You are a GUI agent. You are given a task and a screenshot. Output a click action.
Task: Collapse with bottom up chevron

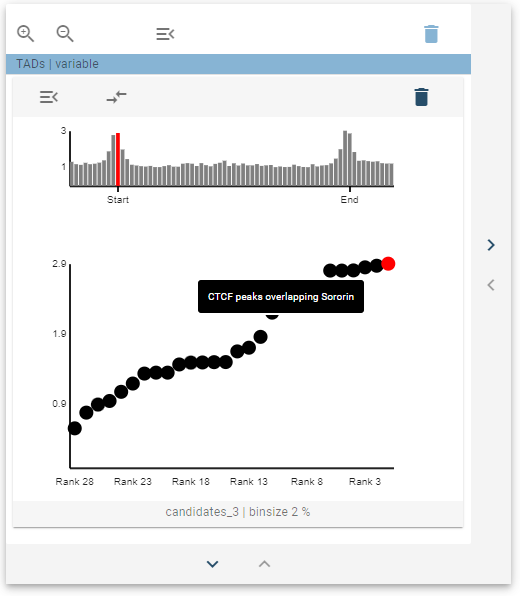pos(265,564)
